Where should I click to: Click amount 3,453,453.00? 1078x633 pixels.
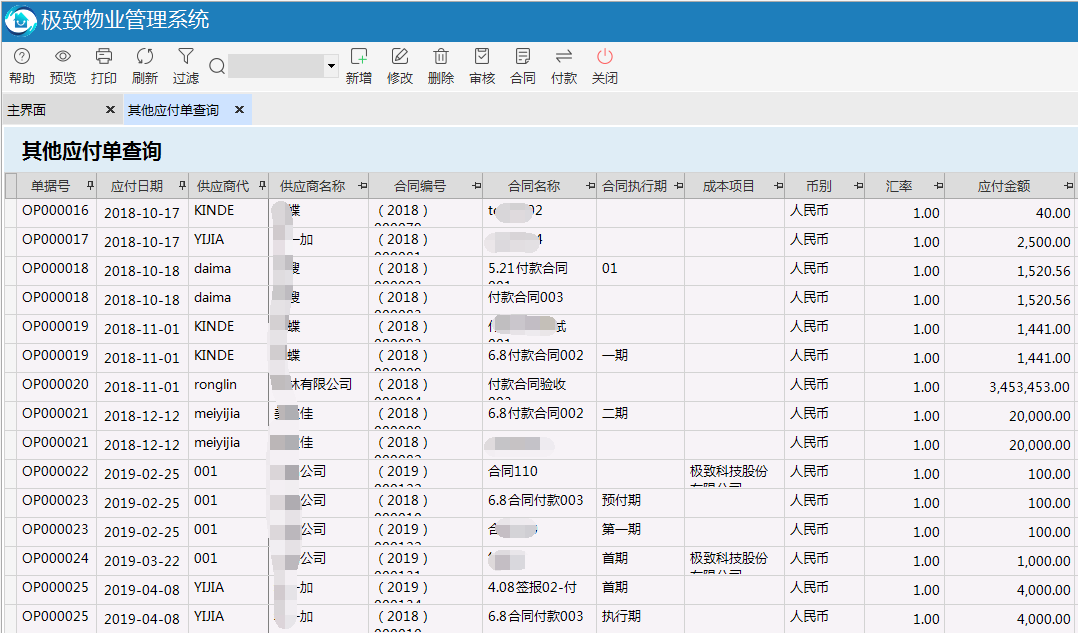[1030, 387]
